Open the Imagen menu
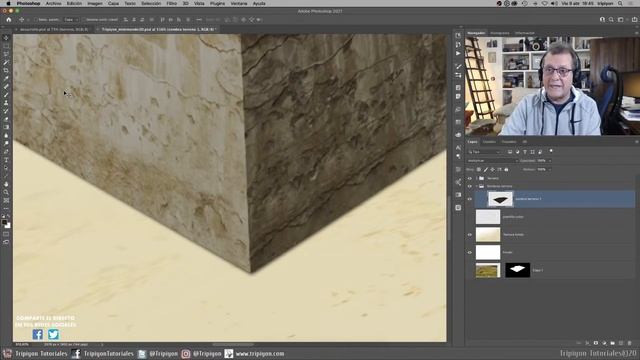This screenshot has height=360, width=640. coord(95,3)
